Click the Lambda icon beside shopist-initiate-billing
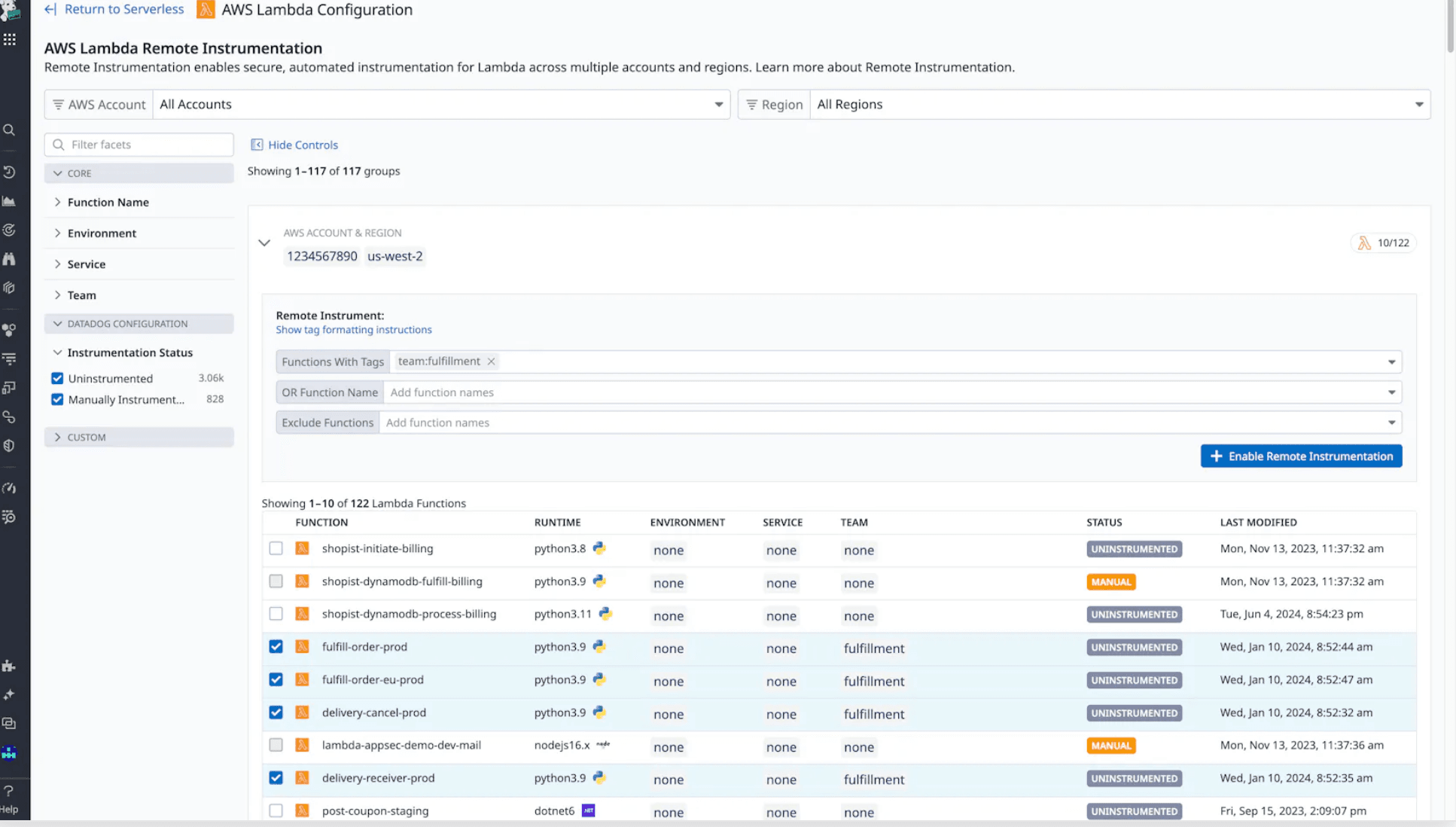The image size is (1456, 827). click(x=303, y=548)
